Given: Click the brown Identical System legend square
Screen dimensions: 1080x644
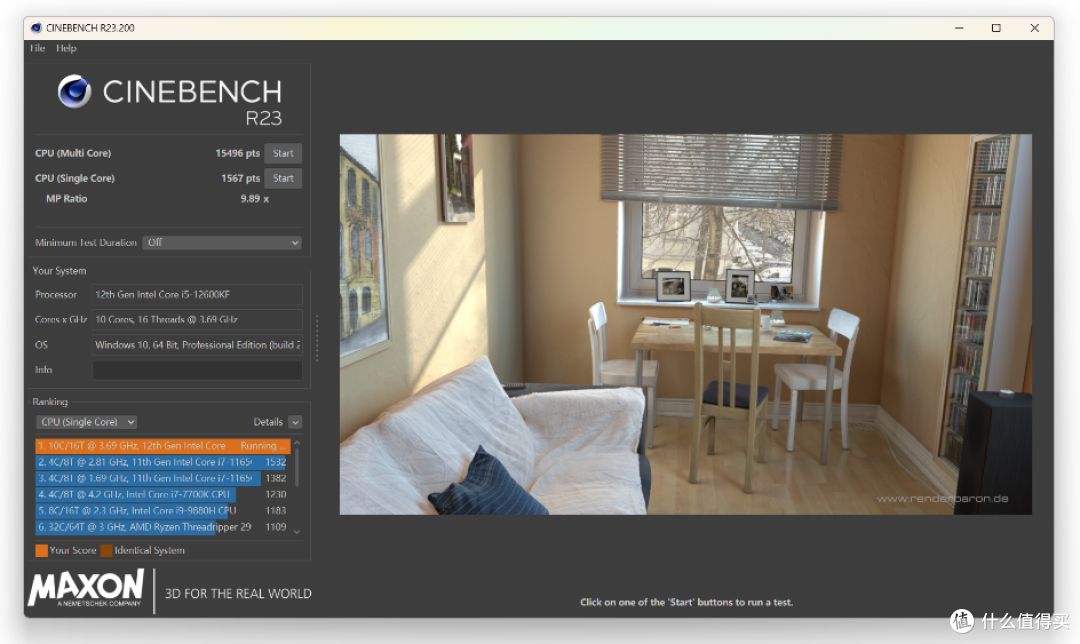Looking at the screenshot, I should tap(106, 550).
